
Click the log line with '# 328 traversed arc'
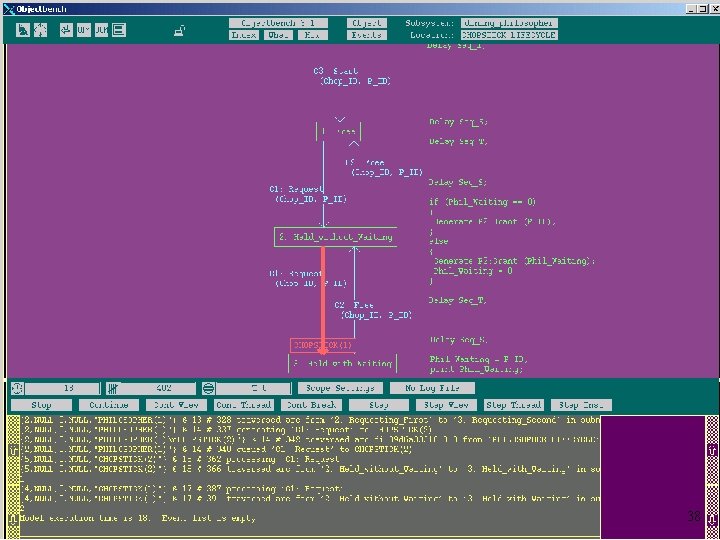pyautogui.click(x=310, y=420)
